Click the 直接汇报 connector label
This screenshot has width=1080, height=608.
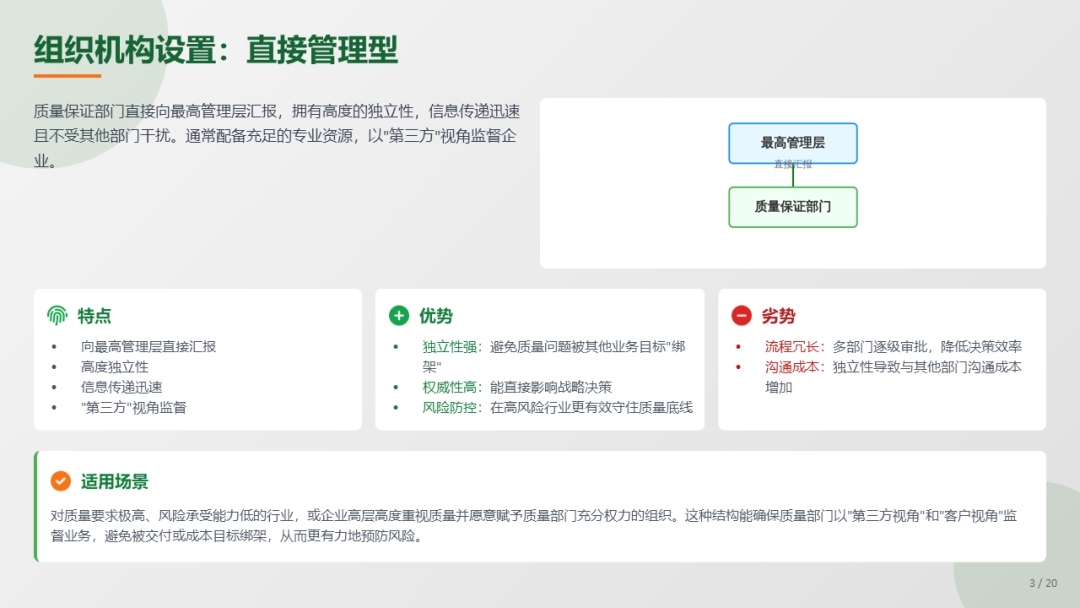coord(792,164)
